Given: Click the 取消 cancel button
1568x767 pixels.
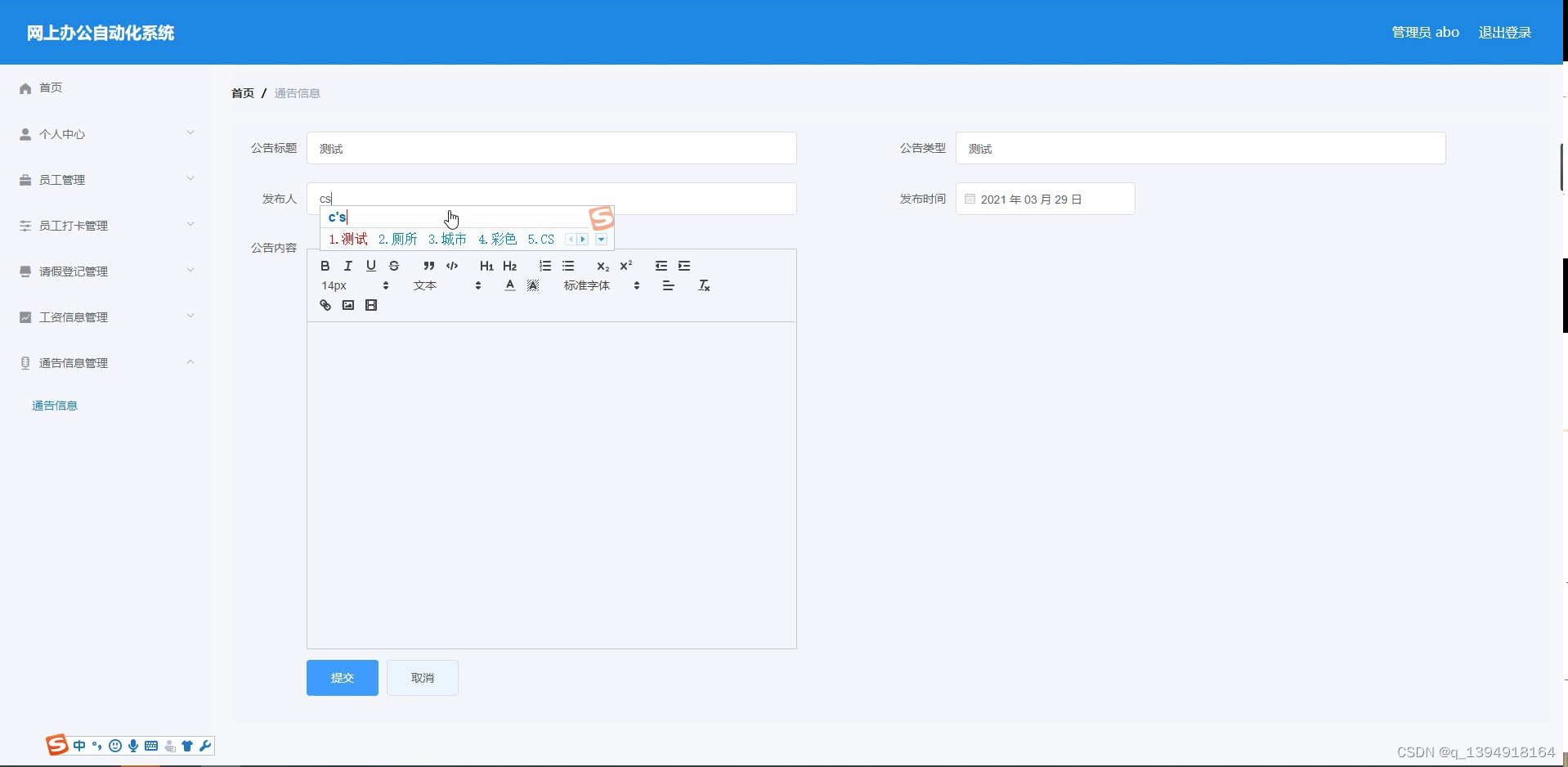Looking at the screenshot, I should point(423,678).
